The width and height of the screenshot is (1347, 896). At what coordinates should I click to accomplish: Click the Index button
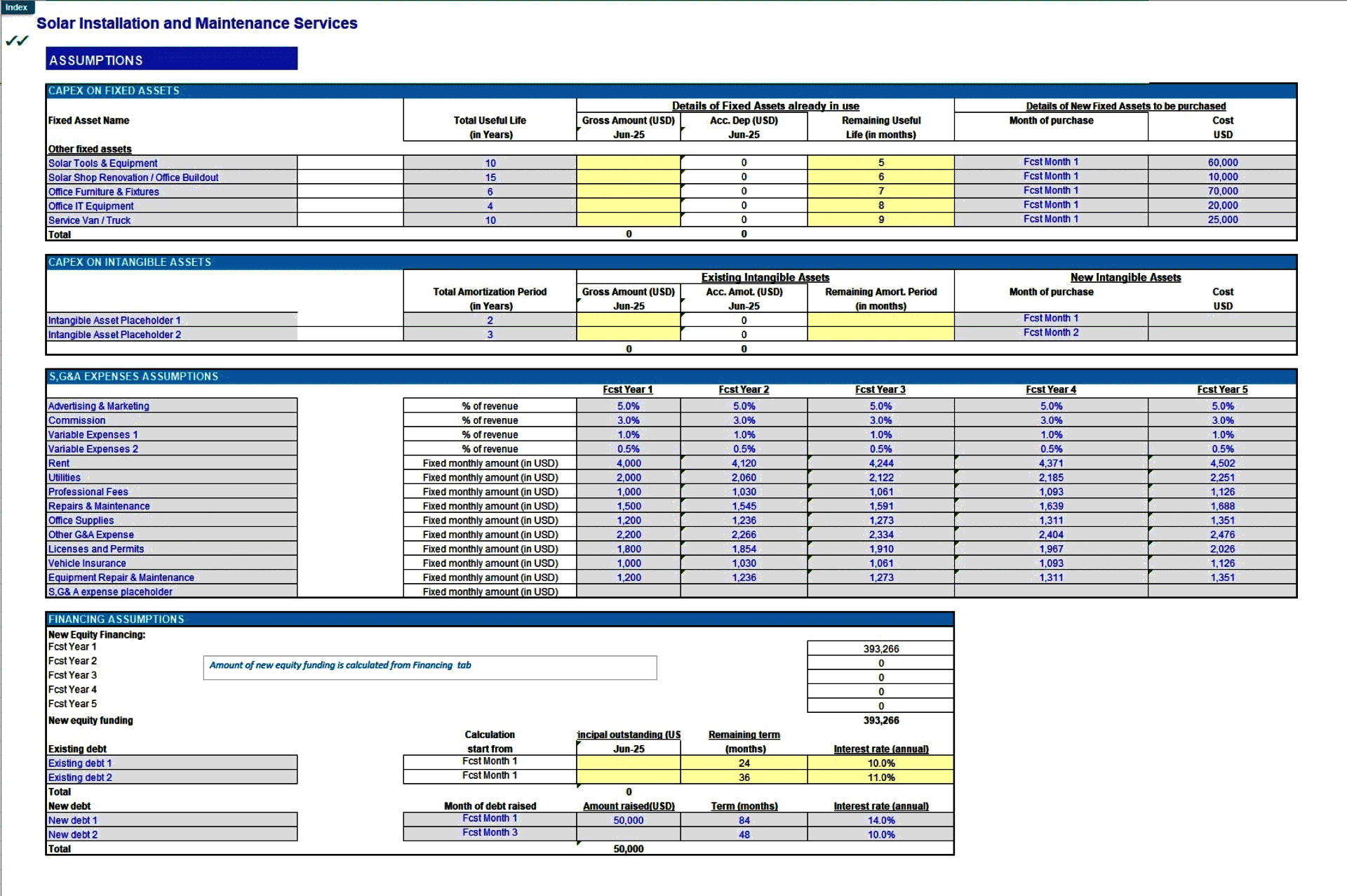(x=17, y=7)
